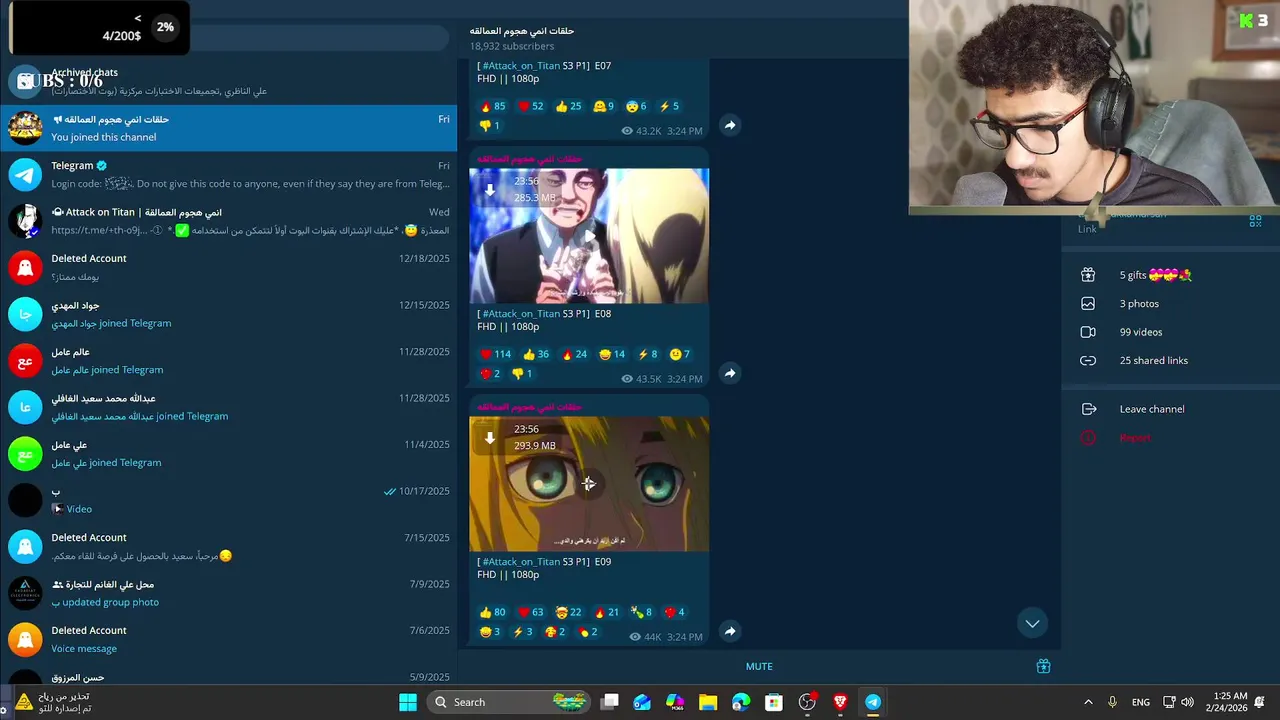Open the #Attack_on_Titan hashtag on E08

tap(521, 314)
